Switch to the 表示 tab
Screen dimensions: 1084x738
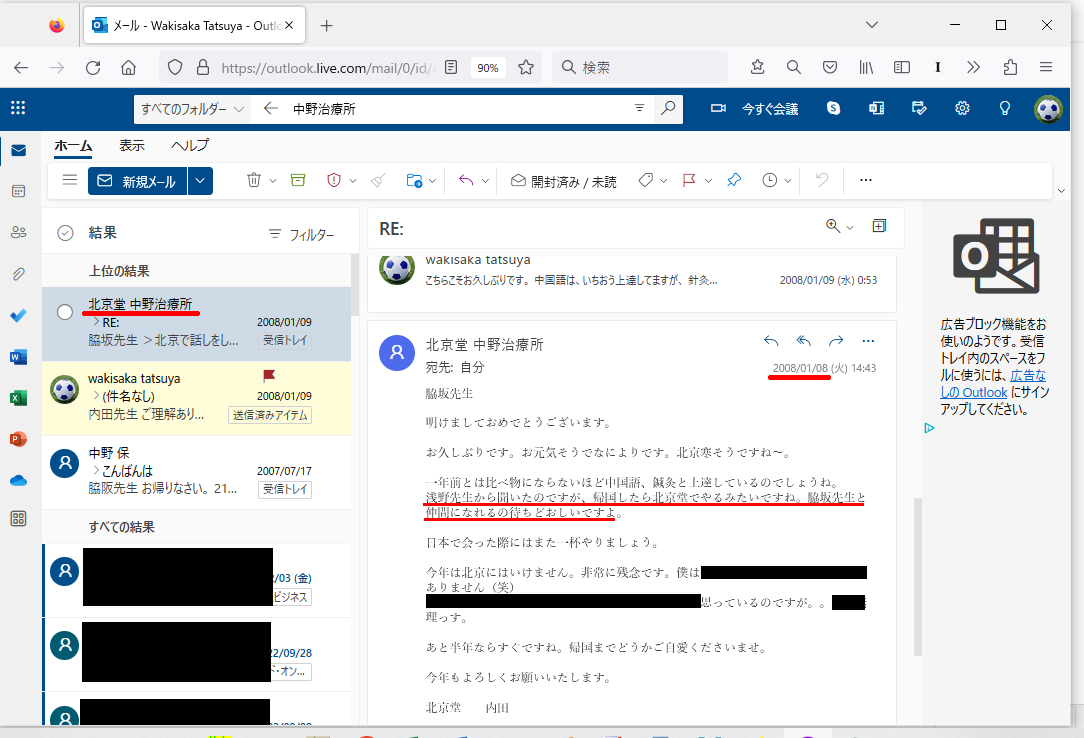131,146
